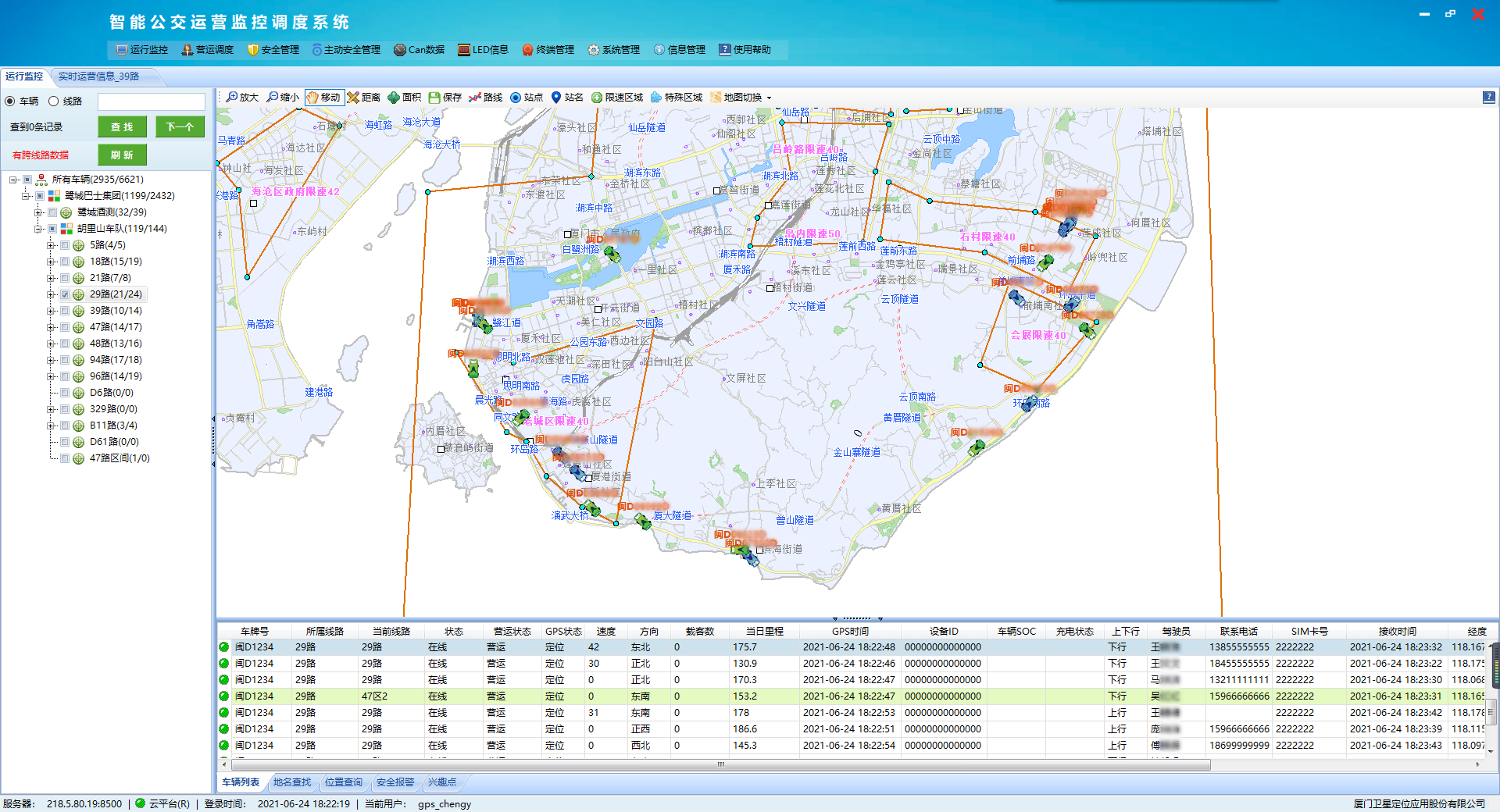The height and width of the screenshot is (812, 1500).
Task: Click the 路线 route display tool
Action: point(485,98)
